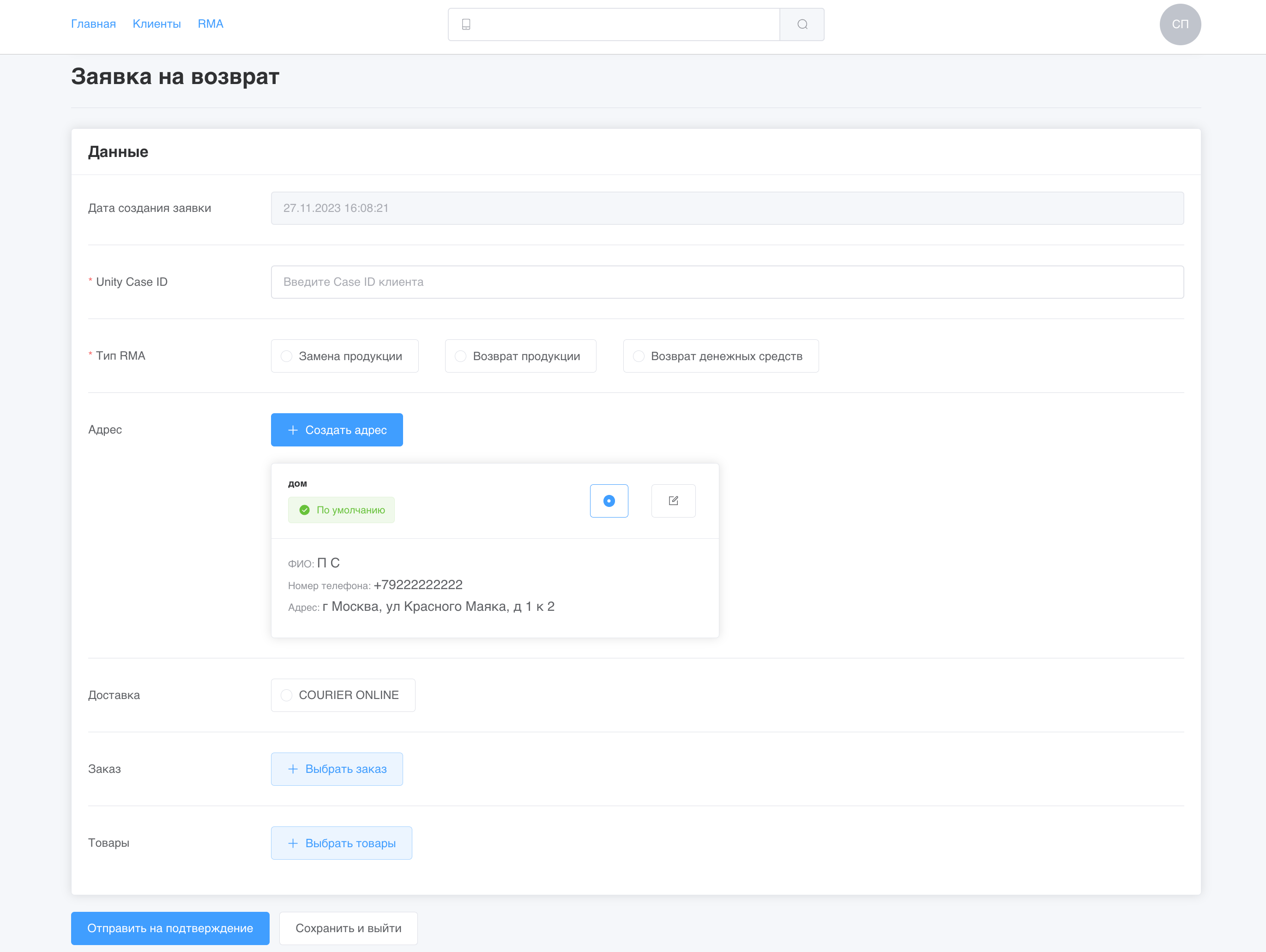Click plus icon on Выбрать товары

(x=292, y=843)
